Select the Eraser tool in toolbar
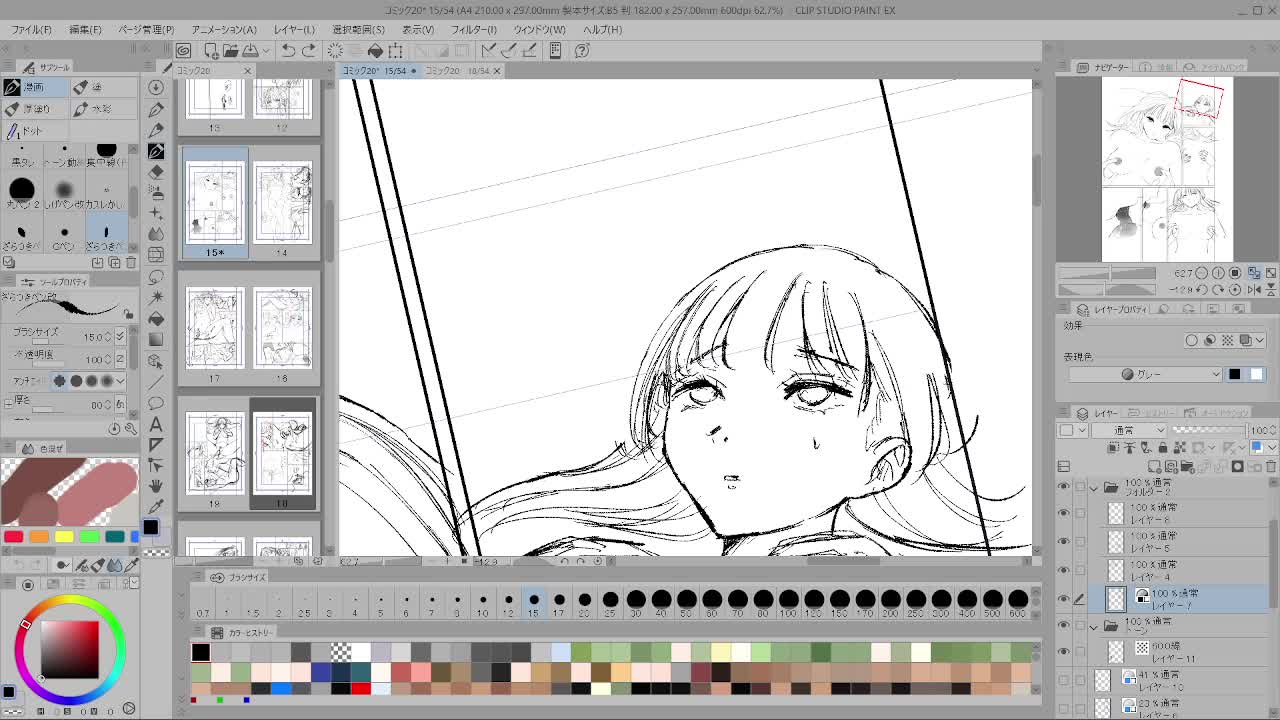The height and width of the screenshot is (720, 1280). tap(156, 171)
